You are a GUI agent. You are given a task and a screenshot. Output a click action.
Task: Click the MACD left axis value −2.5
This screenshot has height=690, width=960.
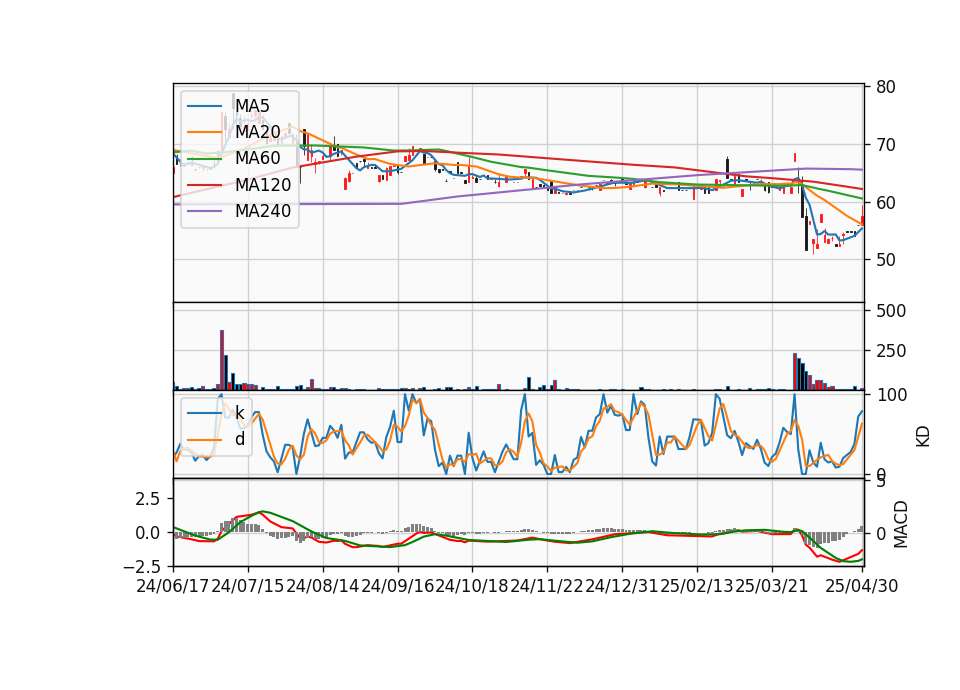tap(141, 566)
